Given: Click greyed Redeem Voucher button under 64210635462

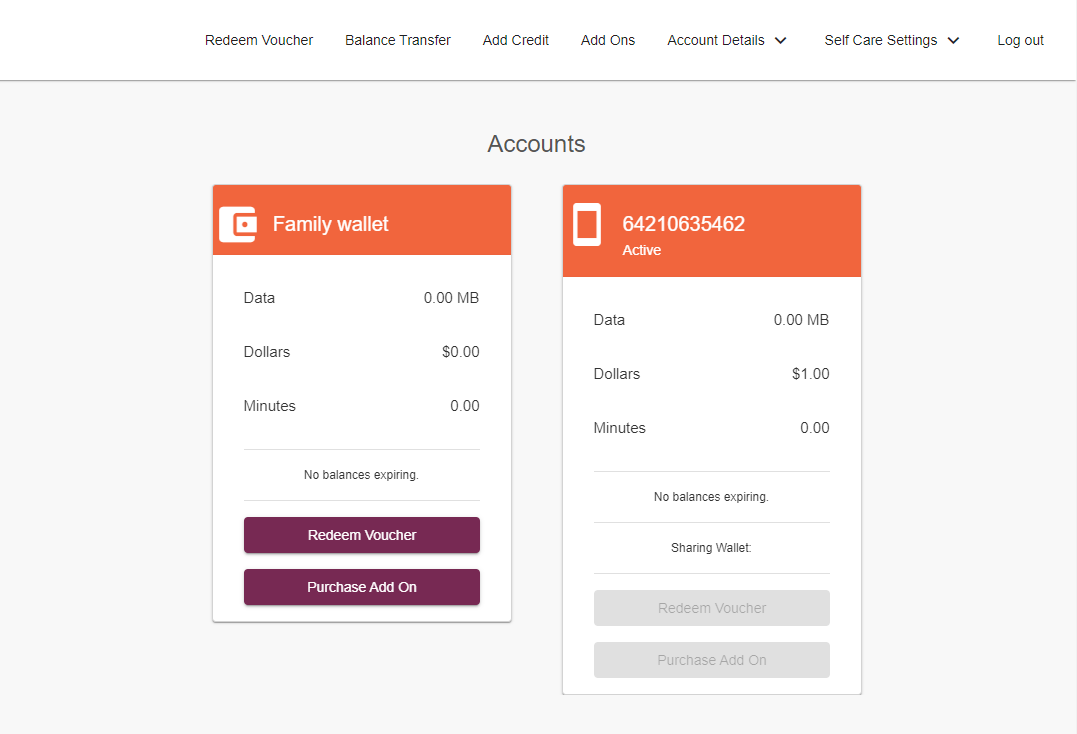Looking at the screenshot, I should [712, 608].
